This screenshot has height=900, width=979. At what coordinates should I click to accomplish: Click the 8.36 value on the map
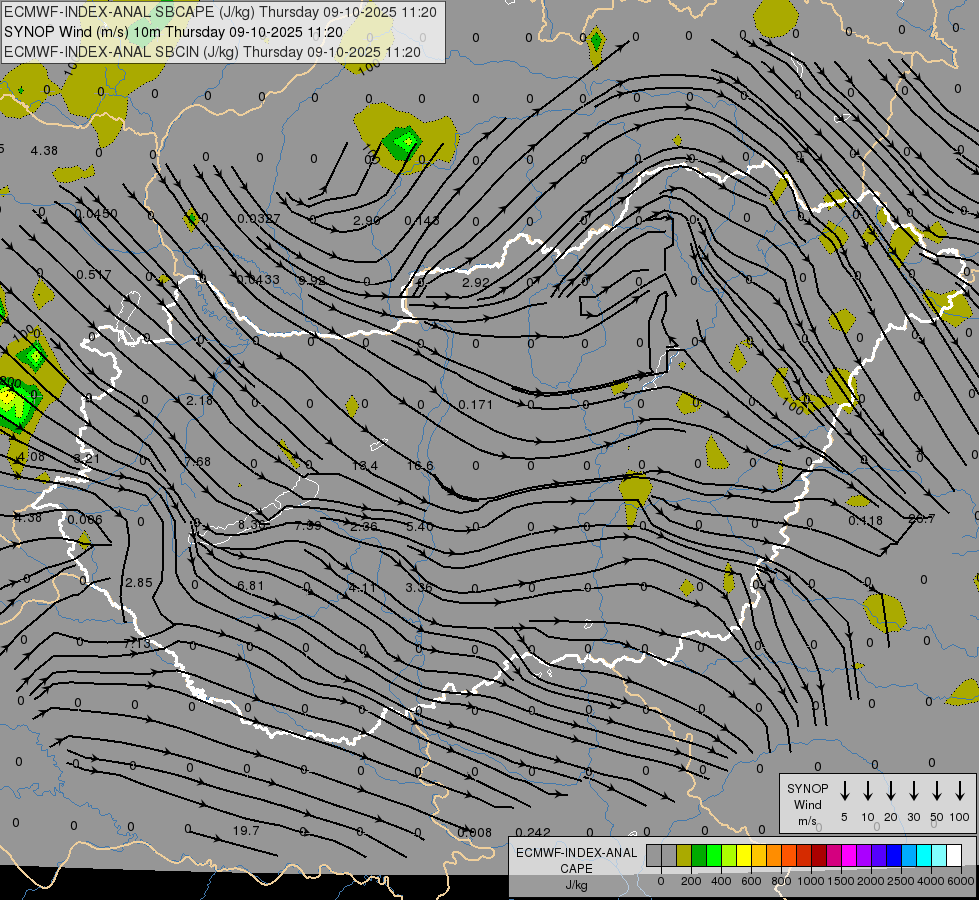tap(252, 525)
